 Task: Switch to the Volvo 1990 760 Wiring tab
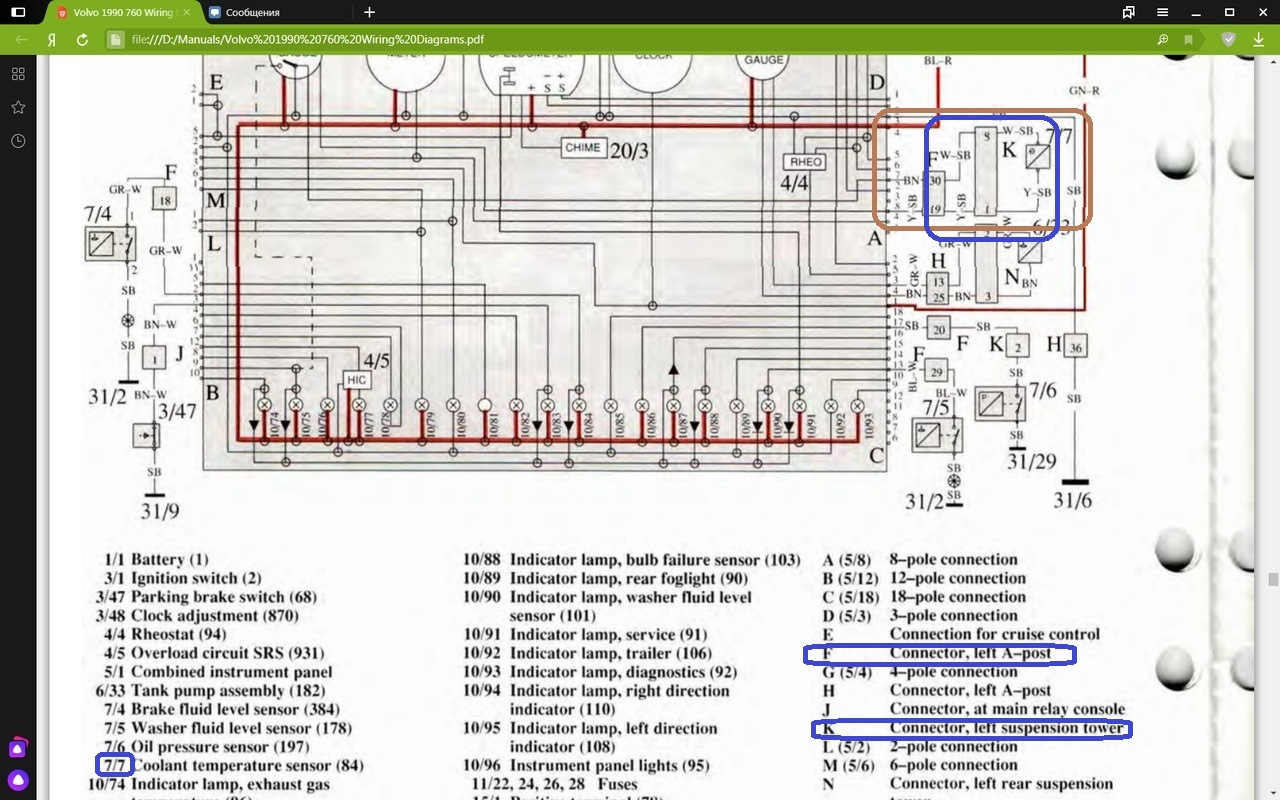[x=126, y=12]
